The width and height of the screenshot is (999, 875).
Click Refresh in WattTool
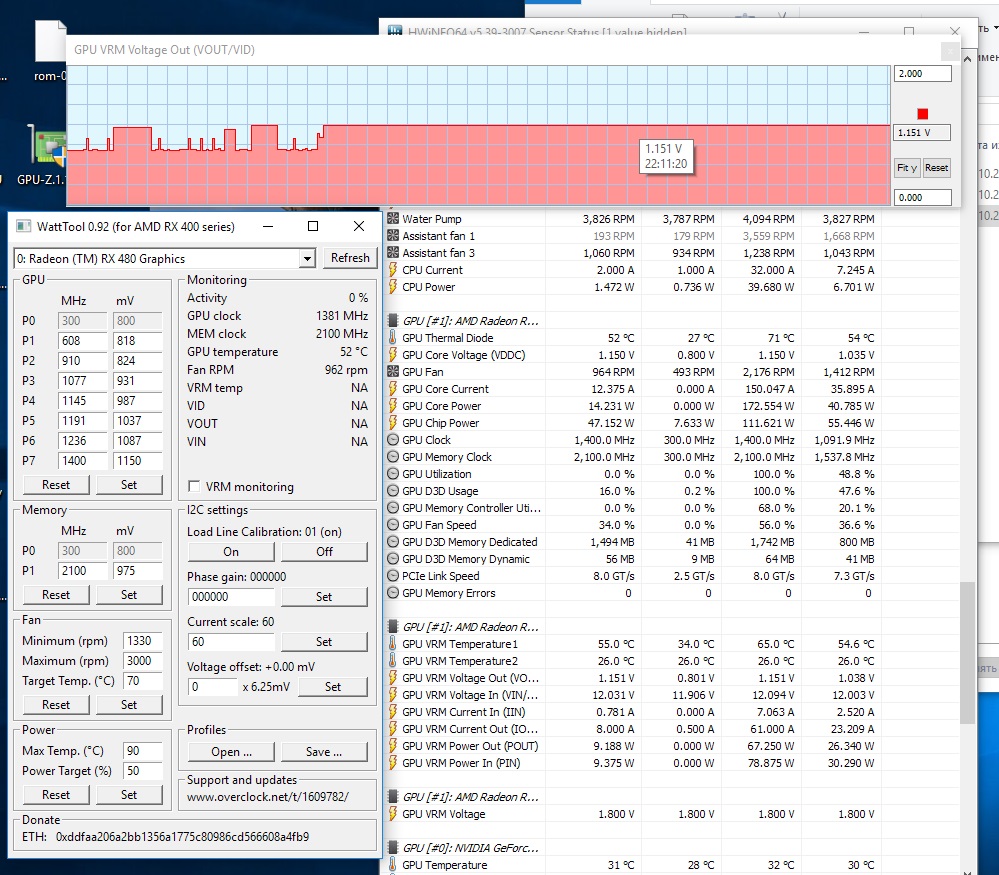point(350,258)
